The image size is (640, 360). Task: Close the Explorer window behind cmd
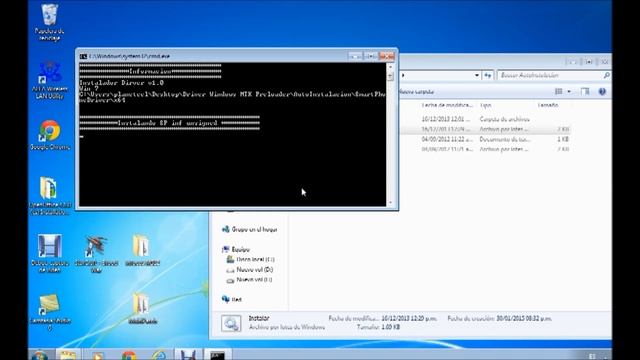[x=604, y=62]
